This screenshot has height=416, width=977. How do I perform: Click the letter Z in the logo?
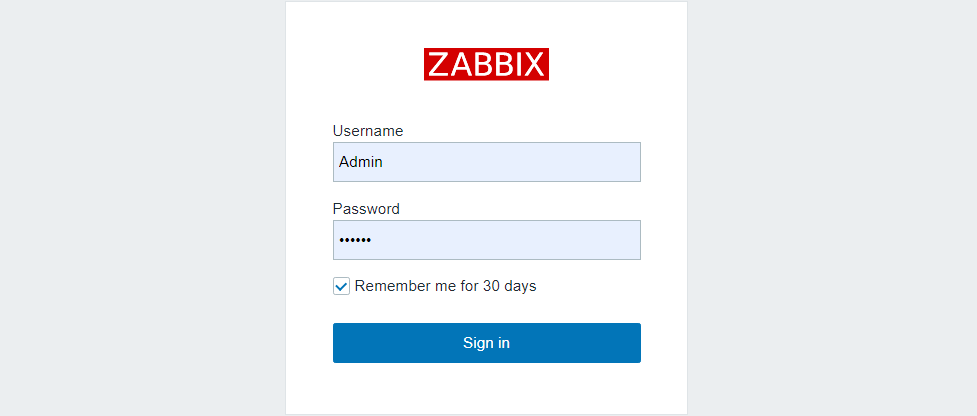point(438,65)
